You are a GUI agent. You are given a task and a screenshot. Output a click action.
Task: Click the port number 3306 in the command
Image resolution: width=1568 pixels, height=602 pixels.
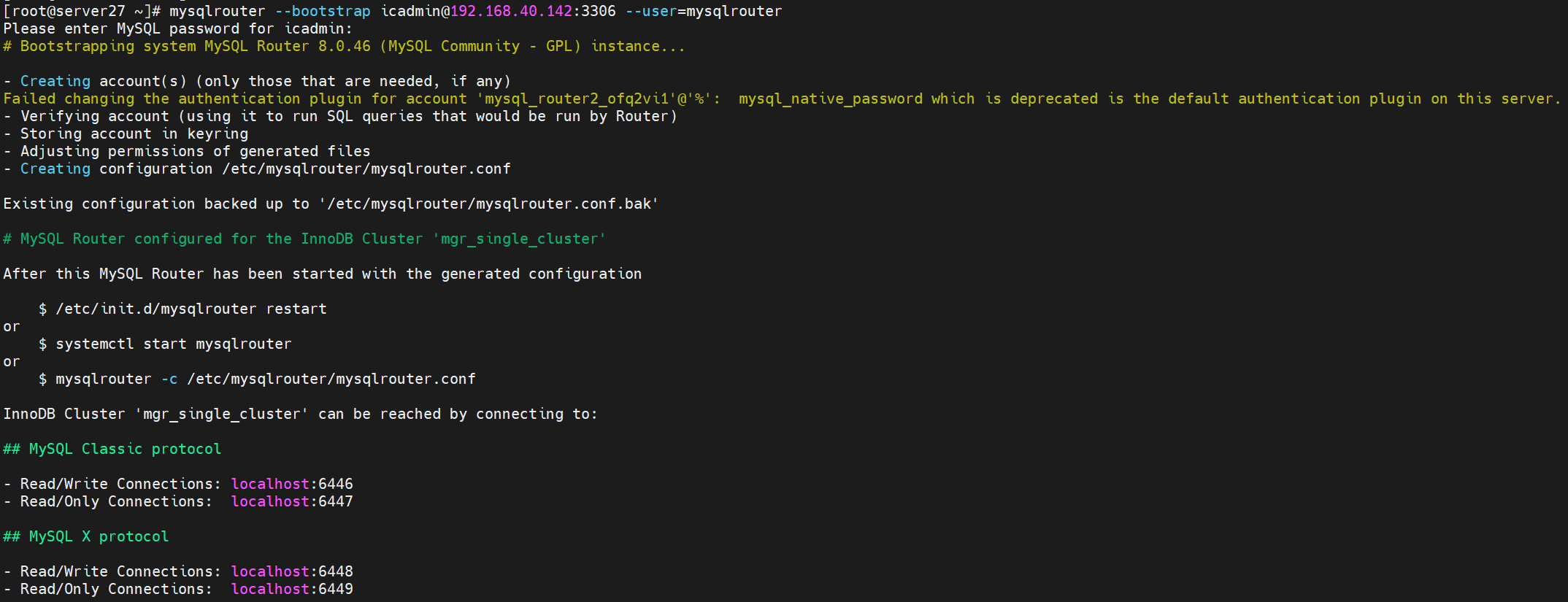599,11
